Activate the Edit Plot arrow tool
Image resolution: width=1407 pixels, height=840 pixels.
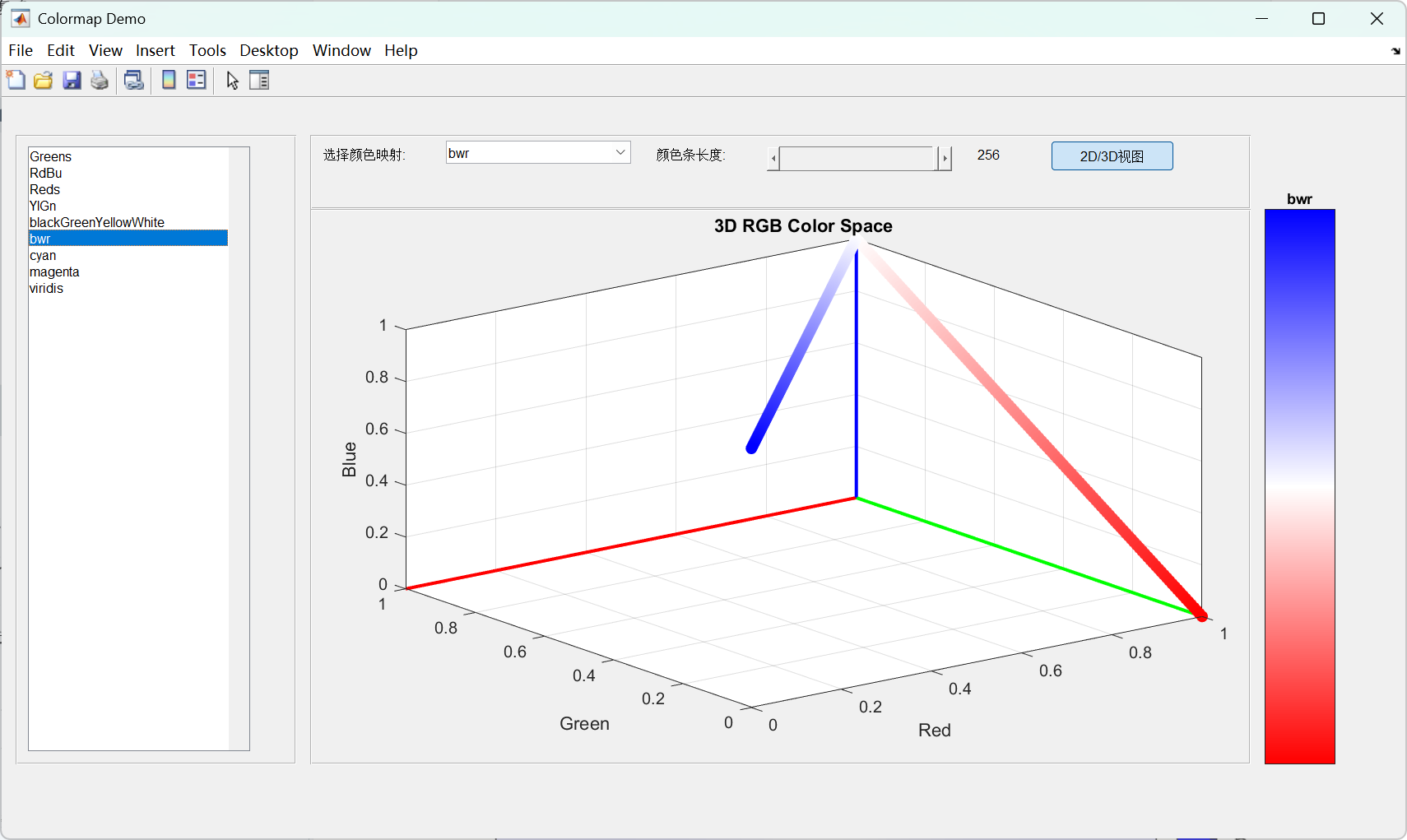(233, 80)
